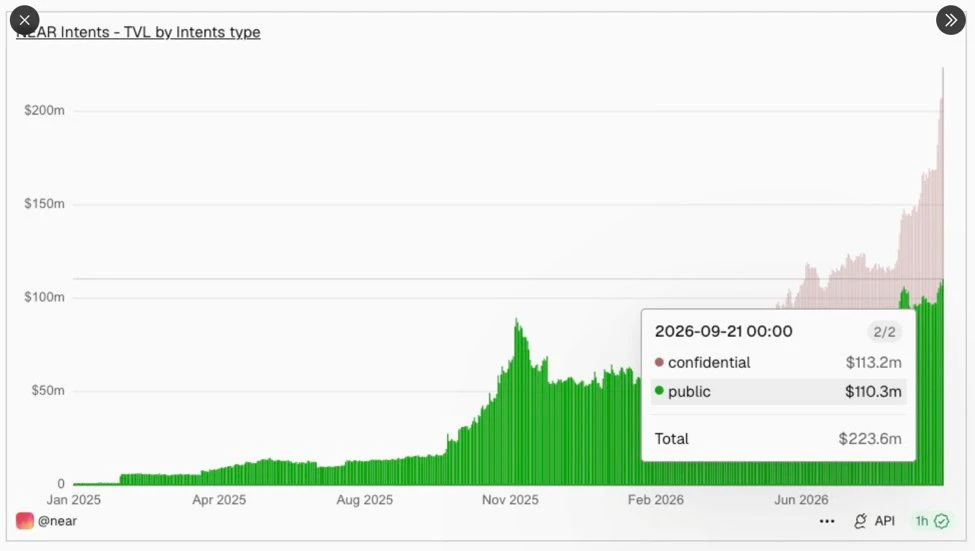Viewport: 975px width, 551px height.
Task: Click the @near avatar icon
Action: point(24,521)
